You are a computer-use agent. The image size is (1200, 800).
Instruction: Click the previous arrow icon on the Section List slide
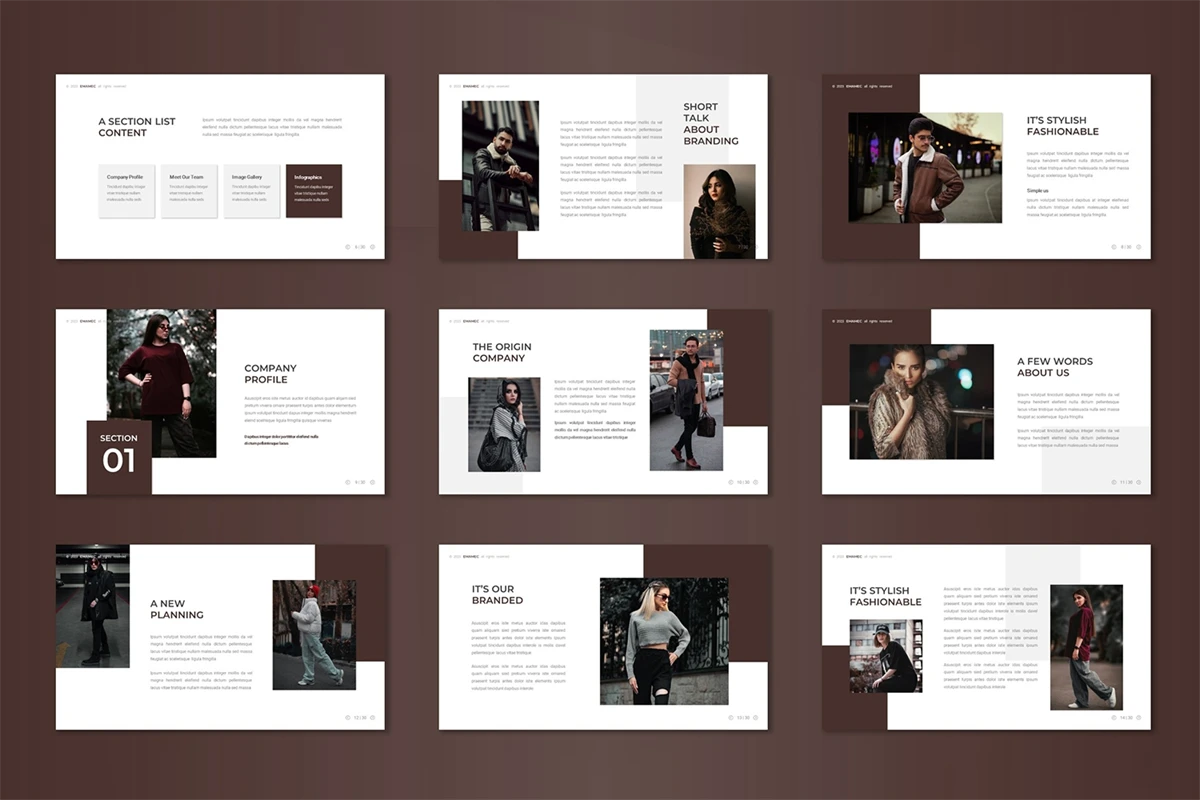347,246
